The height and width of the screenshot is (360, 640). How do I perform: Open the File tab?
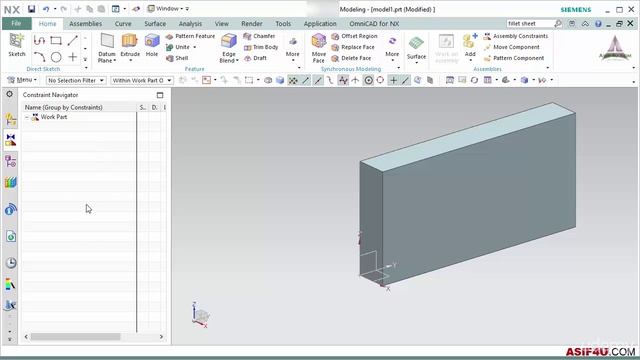coord(16,24)
